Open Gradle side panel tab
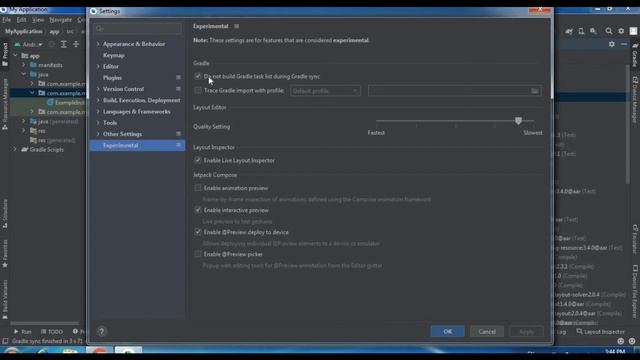Screen dimensions: 640x360 coord(635,55)
